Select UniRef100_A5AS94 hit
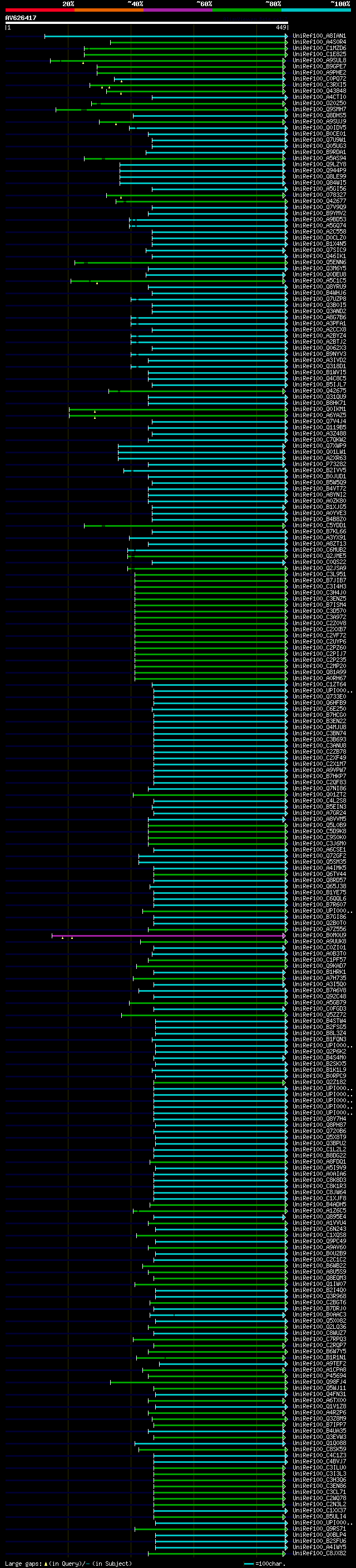The width and height of the screenshot is (356, 1568). (319, 159)
